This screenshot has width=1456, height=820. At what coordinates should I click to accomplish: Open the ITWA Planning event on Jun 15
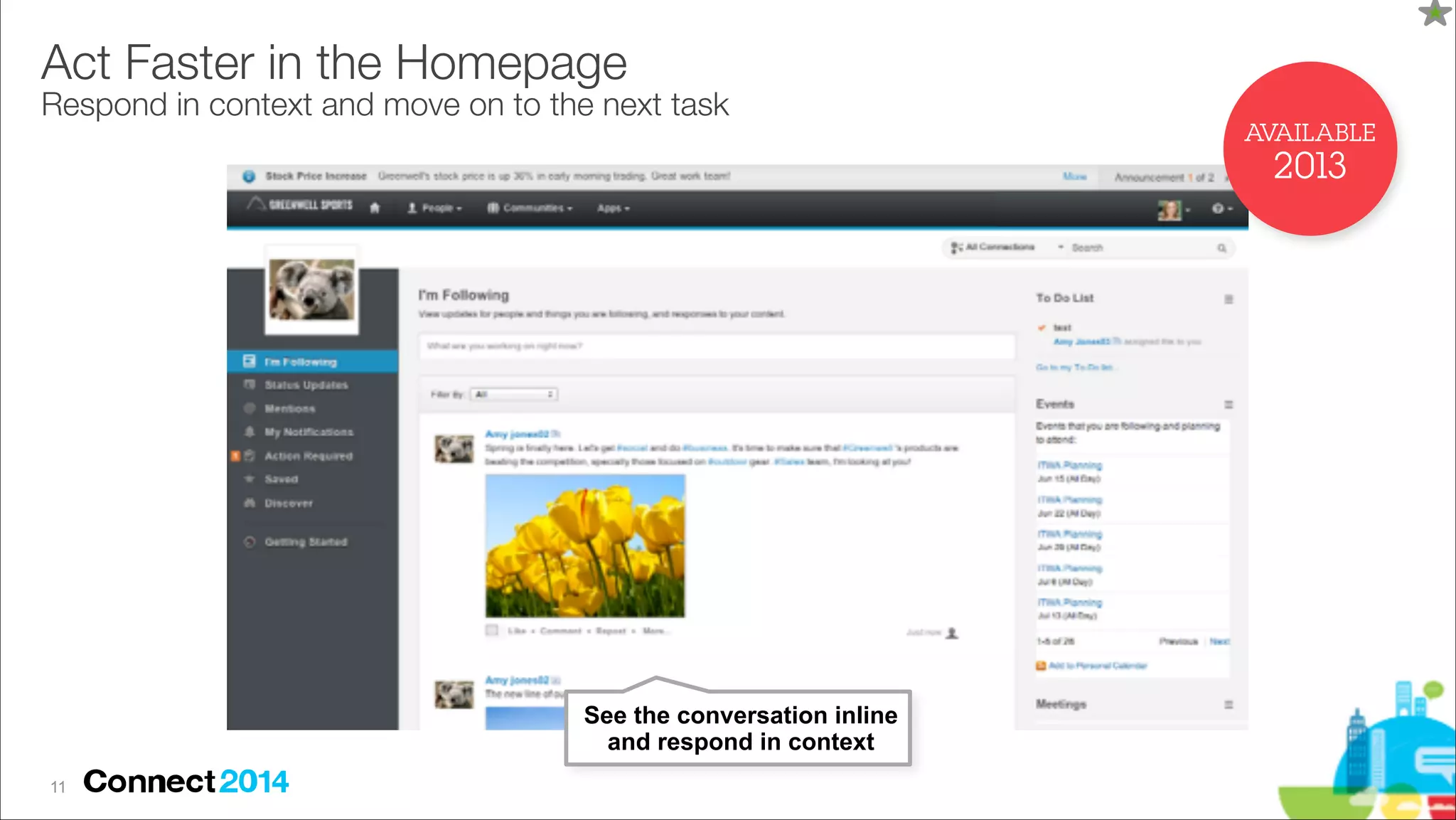(1070, 465)
